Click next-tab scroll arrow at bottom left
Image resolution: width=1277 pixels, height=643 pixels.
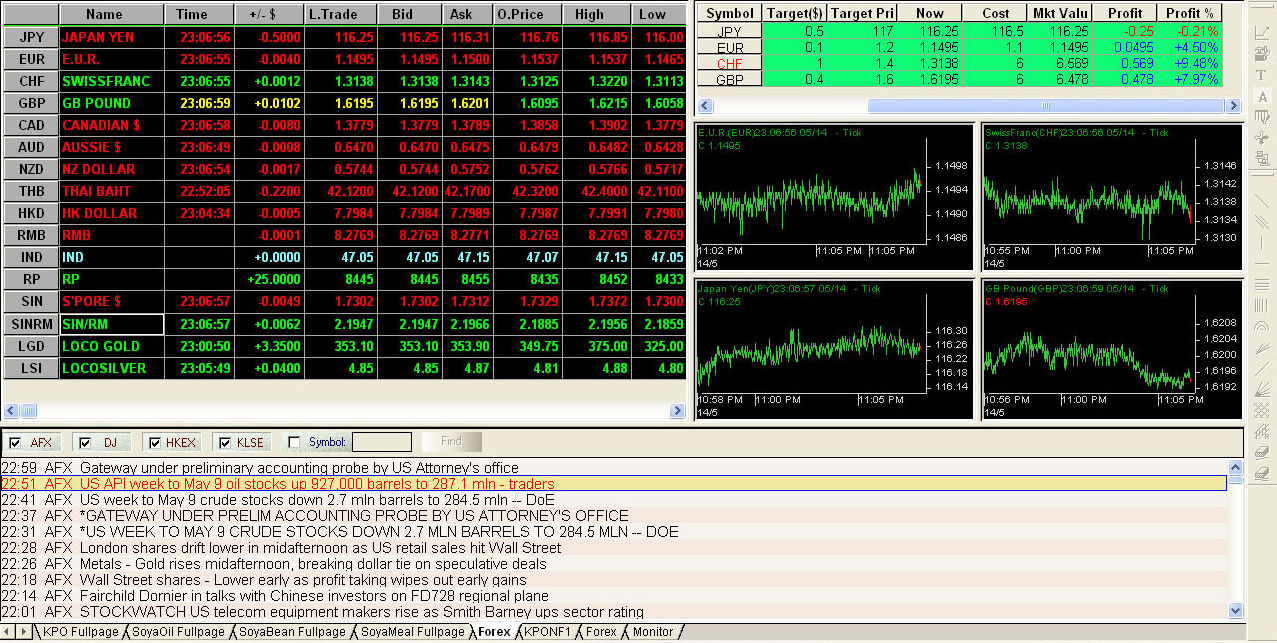[23, 632]
